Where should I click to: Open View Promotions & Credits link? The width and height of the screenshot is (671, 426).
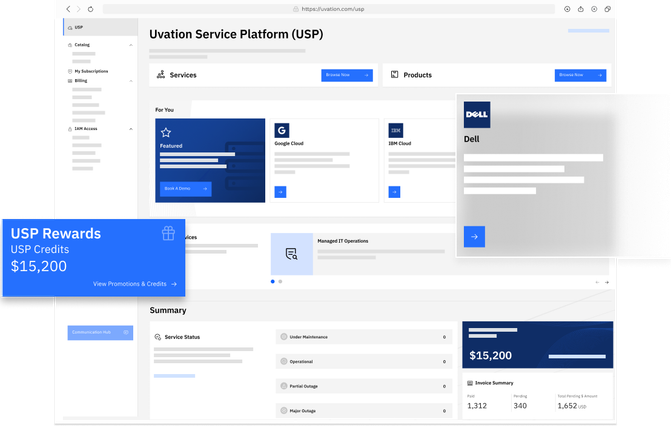134,284
